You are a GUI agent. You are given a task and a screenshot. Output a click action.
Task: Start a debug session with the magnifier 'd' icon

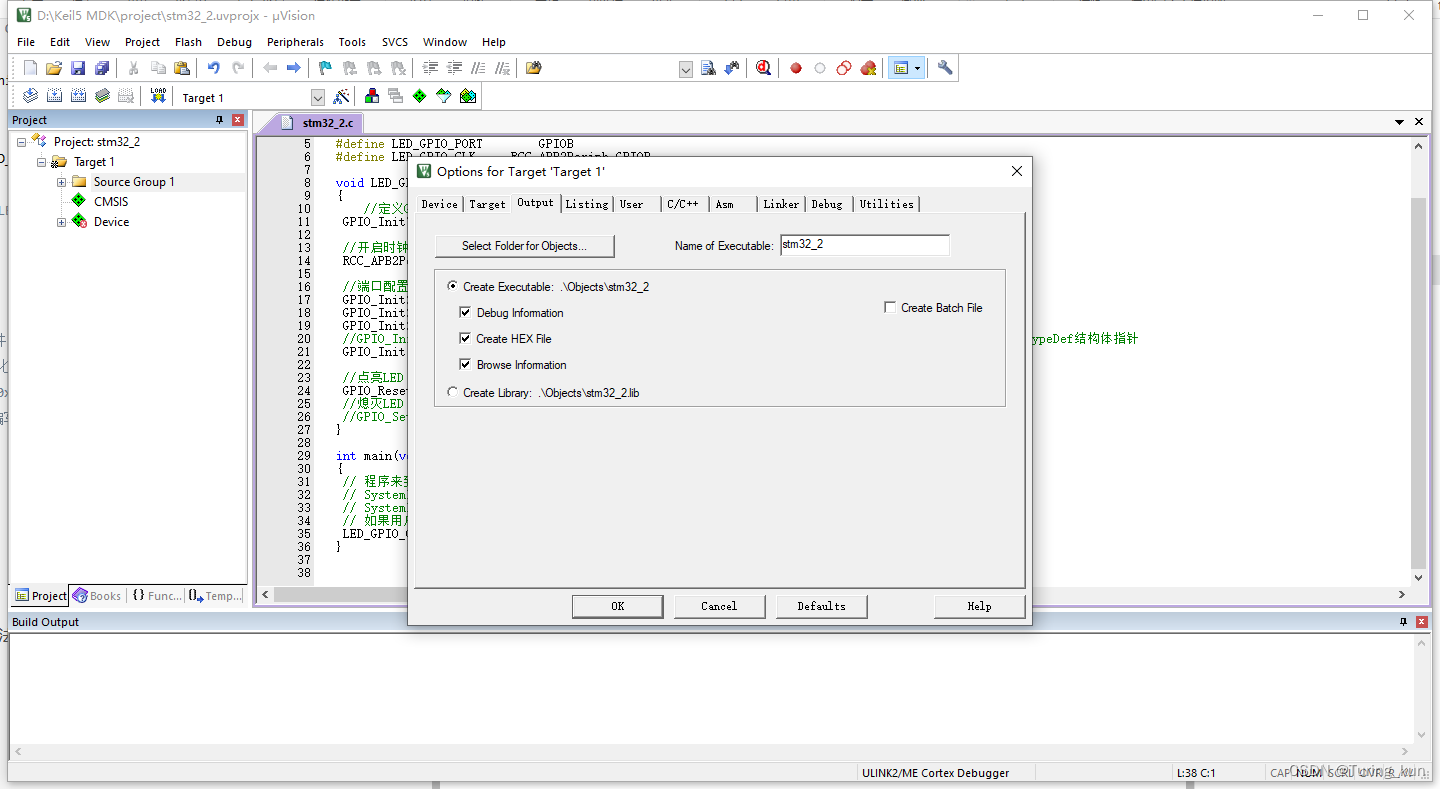pos(764,68)
